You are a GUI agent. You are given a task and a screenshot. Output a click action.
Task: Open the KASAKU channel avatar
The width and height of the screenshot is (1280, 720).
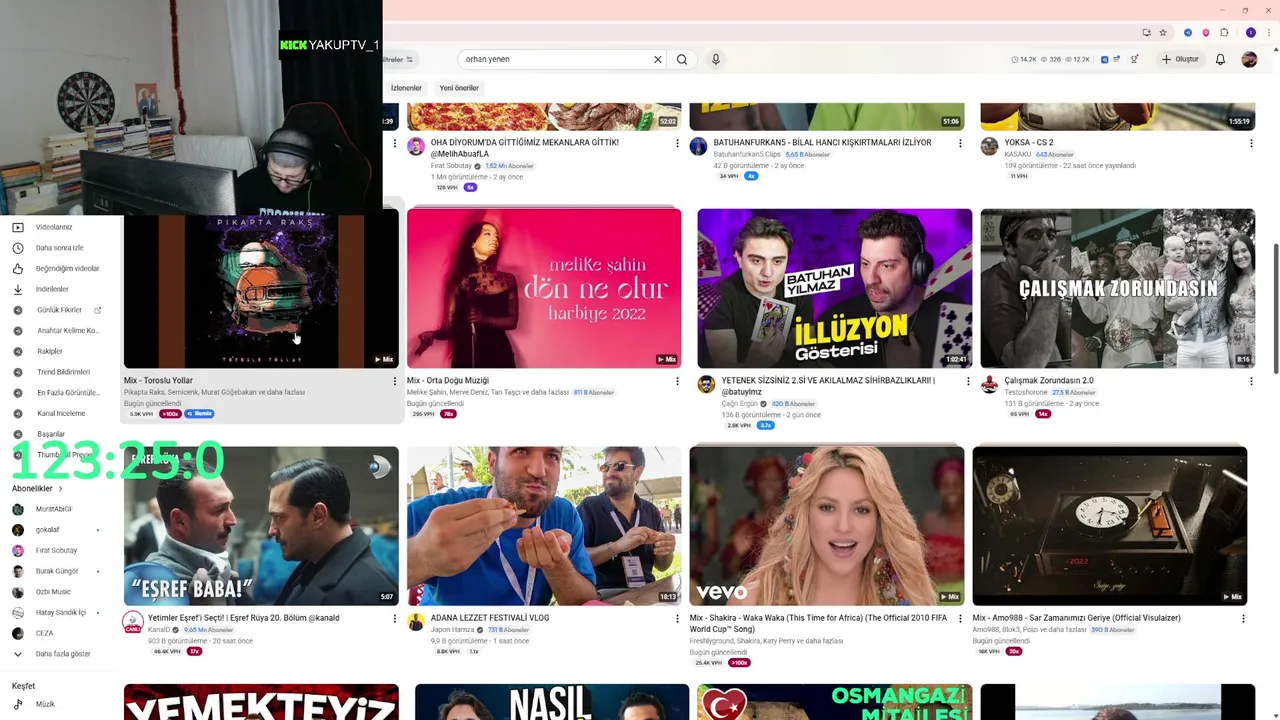pos(989,147)
